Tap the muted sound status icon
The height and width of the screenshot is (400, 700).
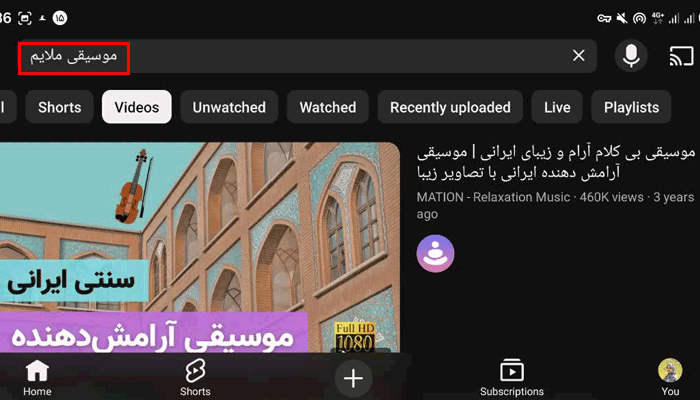621,18
